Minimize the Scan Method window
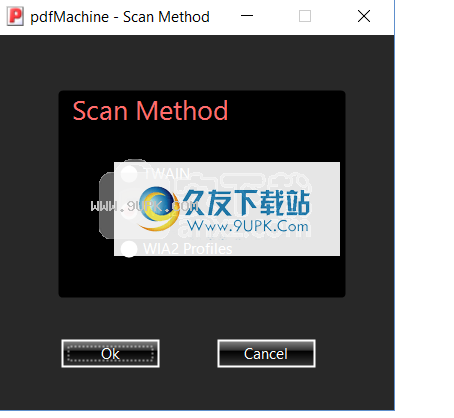454x418 pixels. click(247, 16)
